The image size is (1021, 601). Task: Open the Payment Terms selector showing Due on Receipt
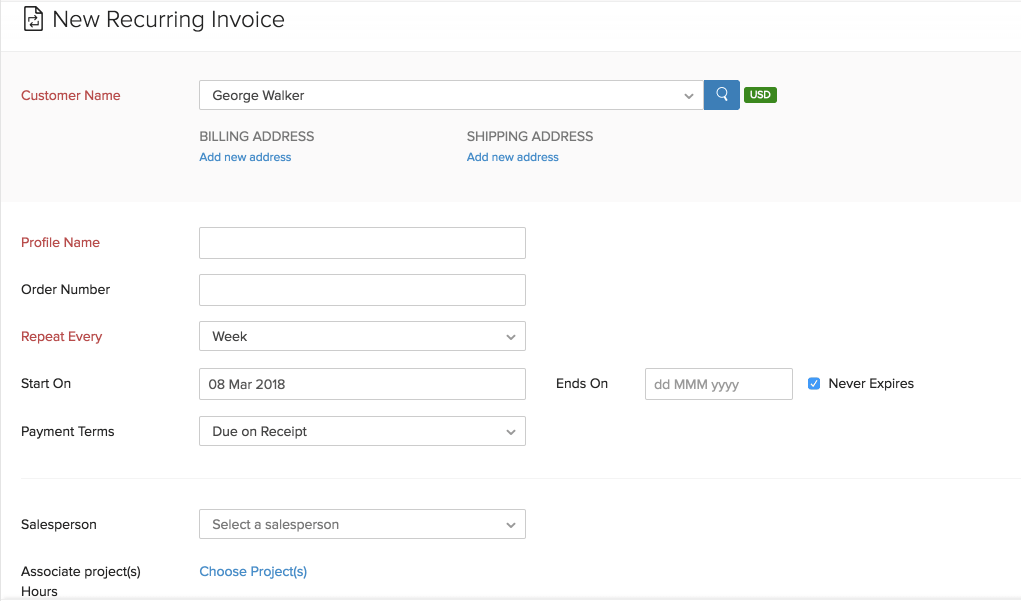coord(362,431)
